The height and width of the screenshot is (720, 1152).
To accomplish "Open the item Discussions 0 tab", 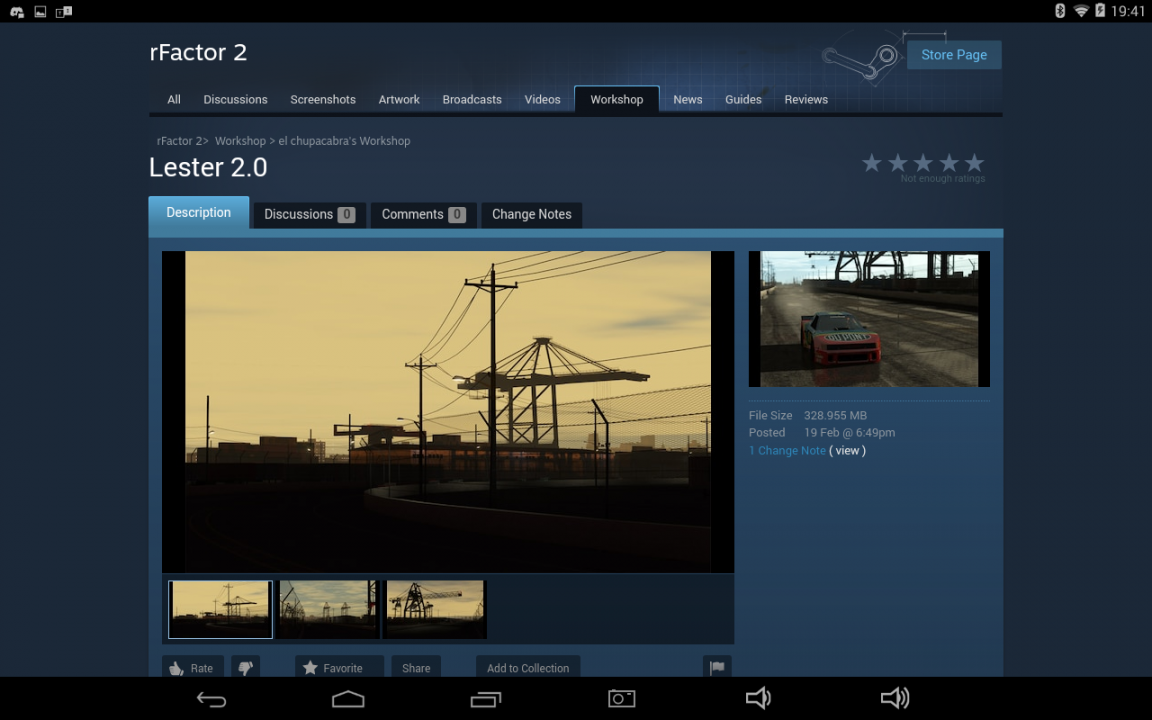I will point(309,215).
